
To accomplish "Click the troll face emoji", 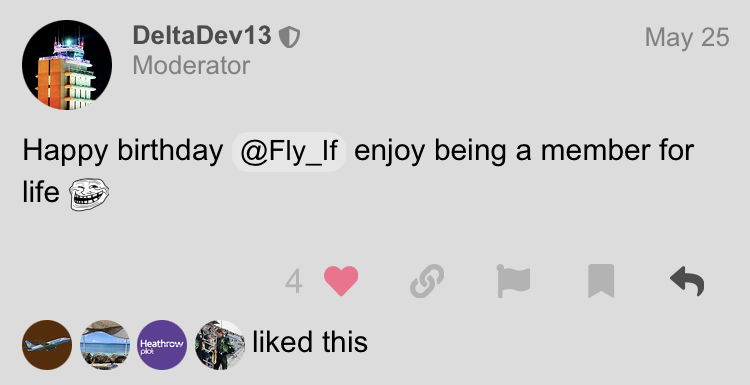I will 89,194.
